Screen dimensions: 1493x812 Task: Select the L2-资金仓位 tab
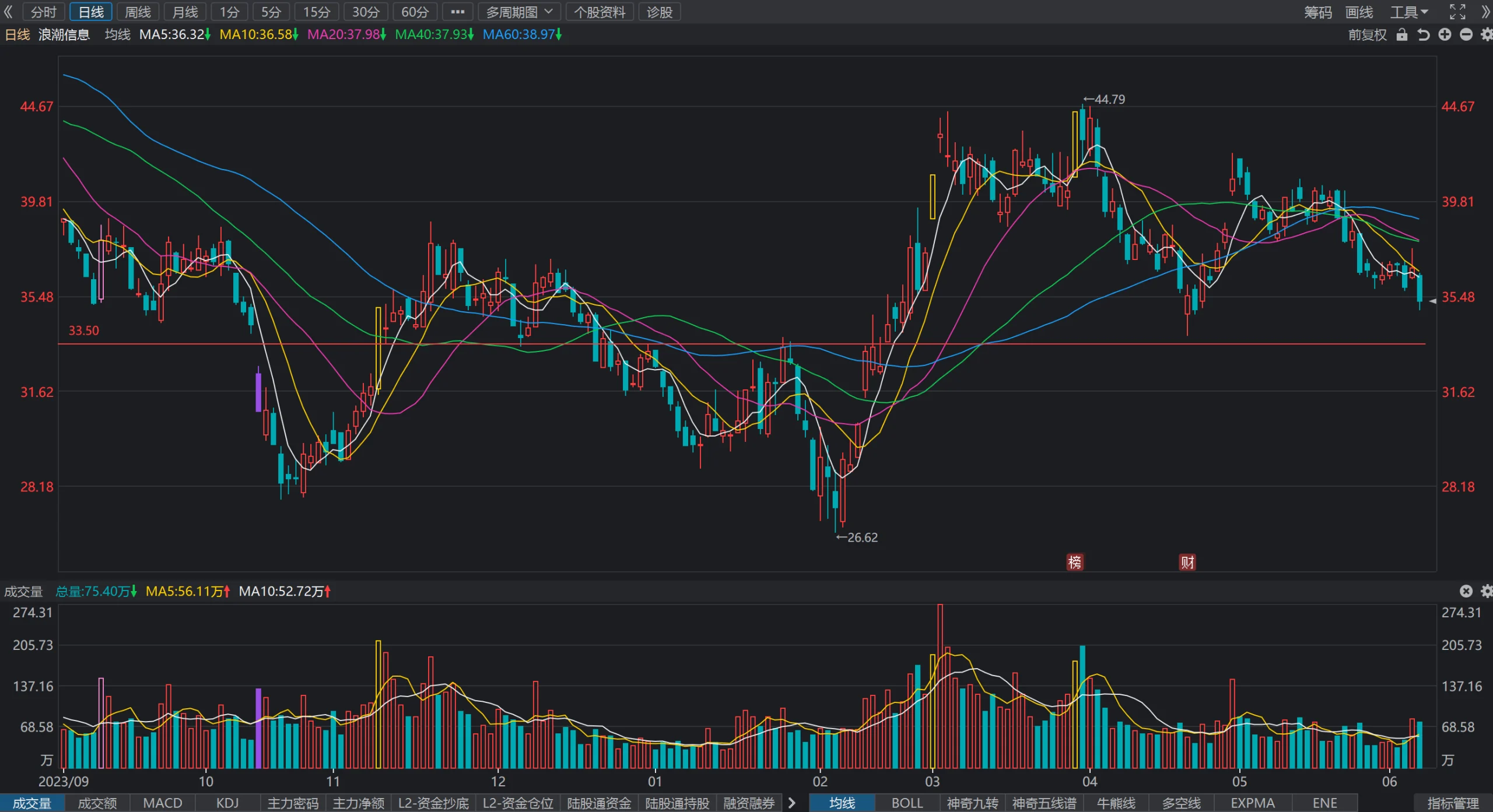coord(518,803)
